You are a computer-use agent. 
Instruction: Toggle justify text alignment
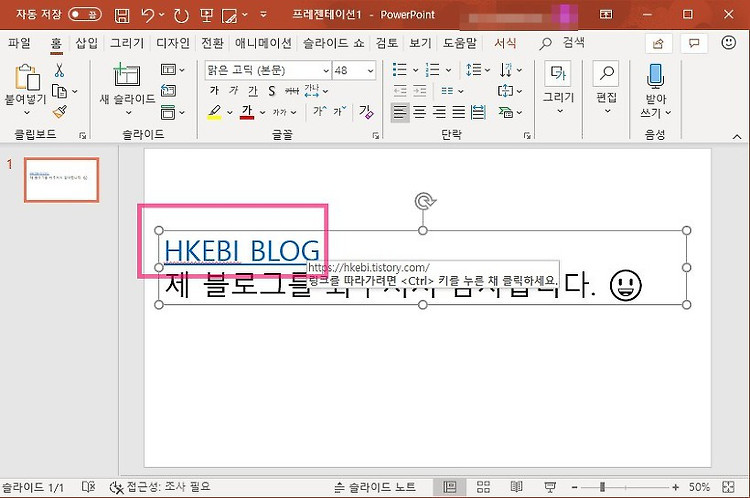coord(459,112)
